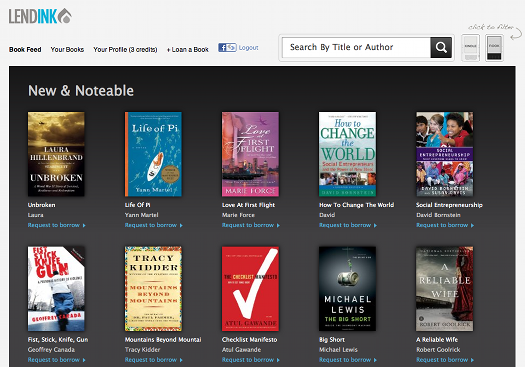Viewport: 525px width, 367px height.
Task: Click the 'A Reliable Wife' title text
Action: pyautogui.click(x=437, y=340)
